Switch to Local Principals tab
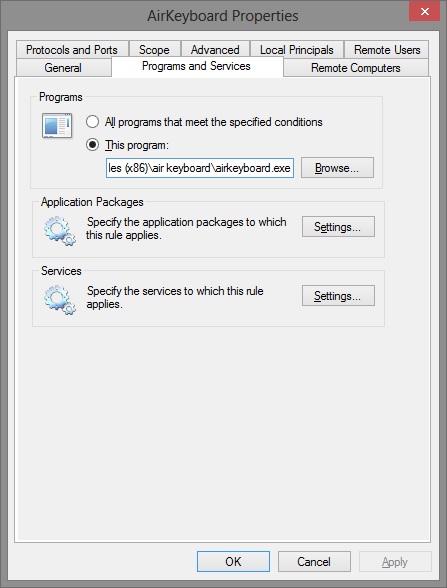 (x=297, y=50)
